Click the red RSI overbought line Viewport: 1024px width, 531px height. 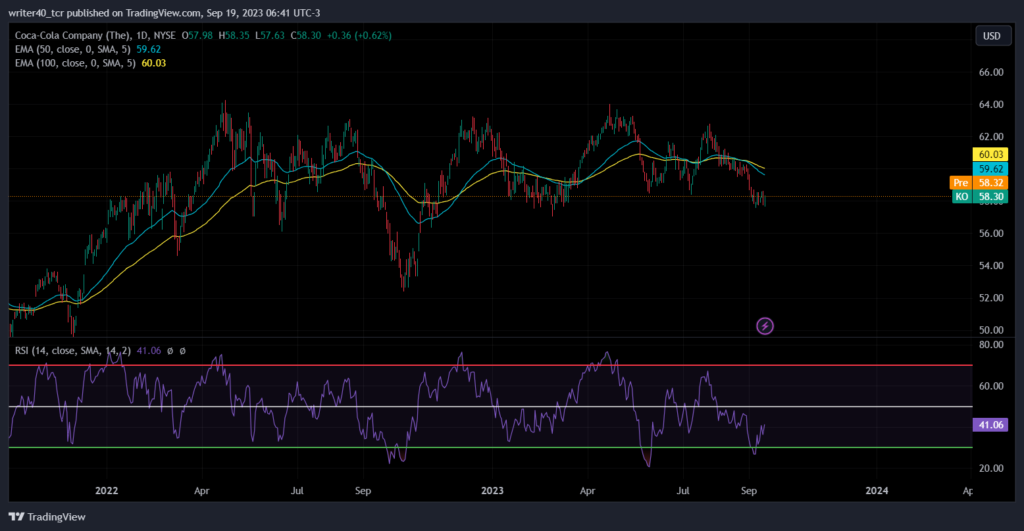pos(490,365)
